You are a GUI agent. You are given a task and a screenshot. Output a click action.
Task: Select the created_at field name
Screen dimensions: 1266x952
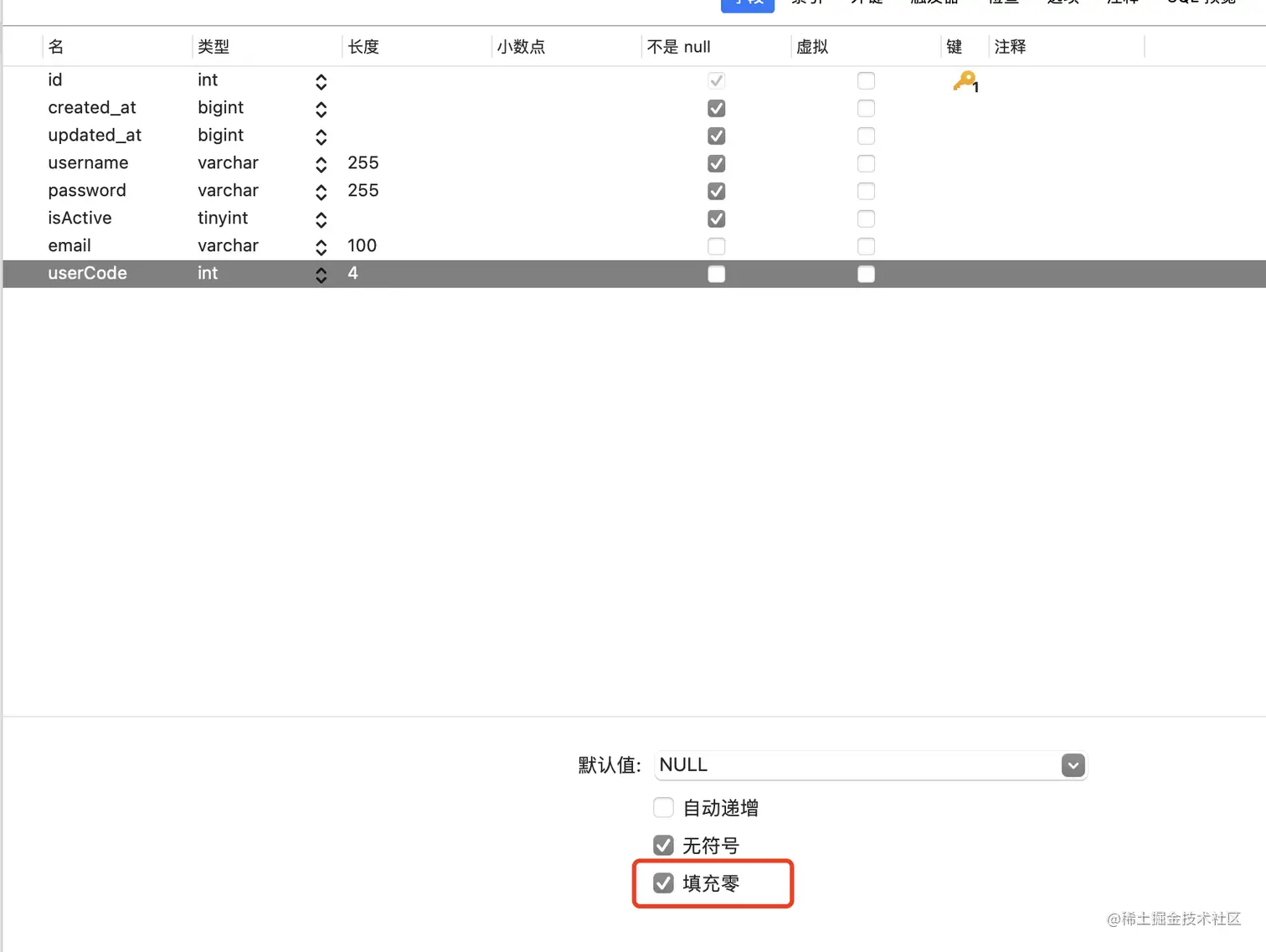pos(92,107)
